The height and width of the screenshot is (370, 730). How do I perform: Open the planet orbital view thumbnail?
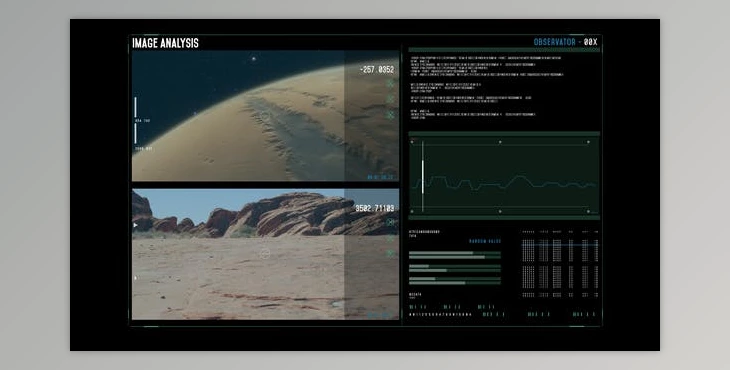click(265, 115)
